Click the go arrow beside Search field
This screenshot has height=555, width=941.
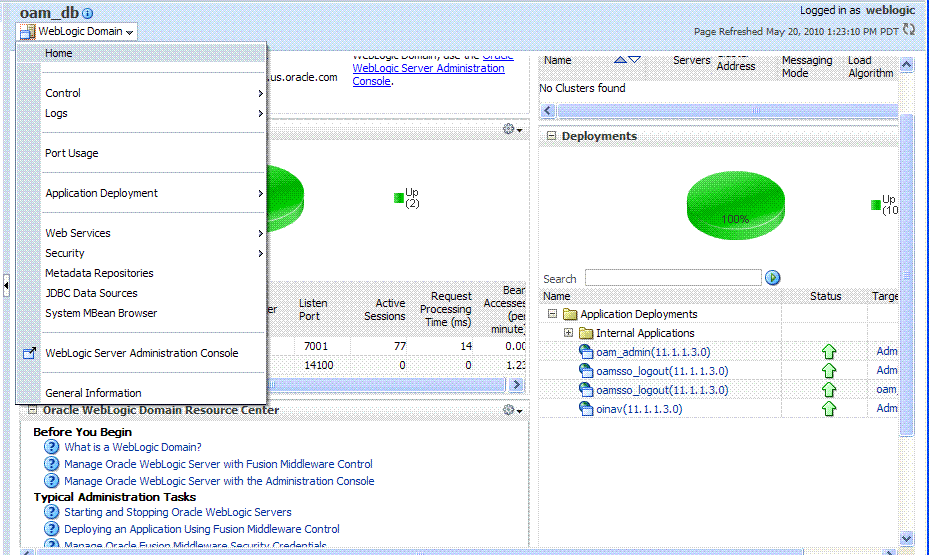click(x=772, y=278)
